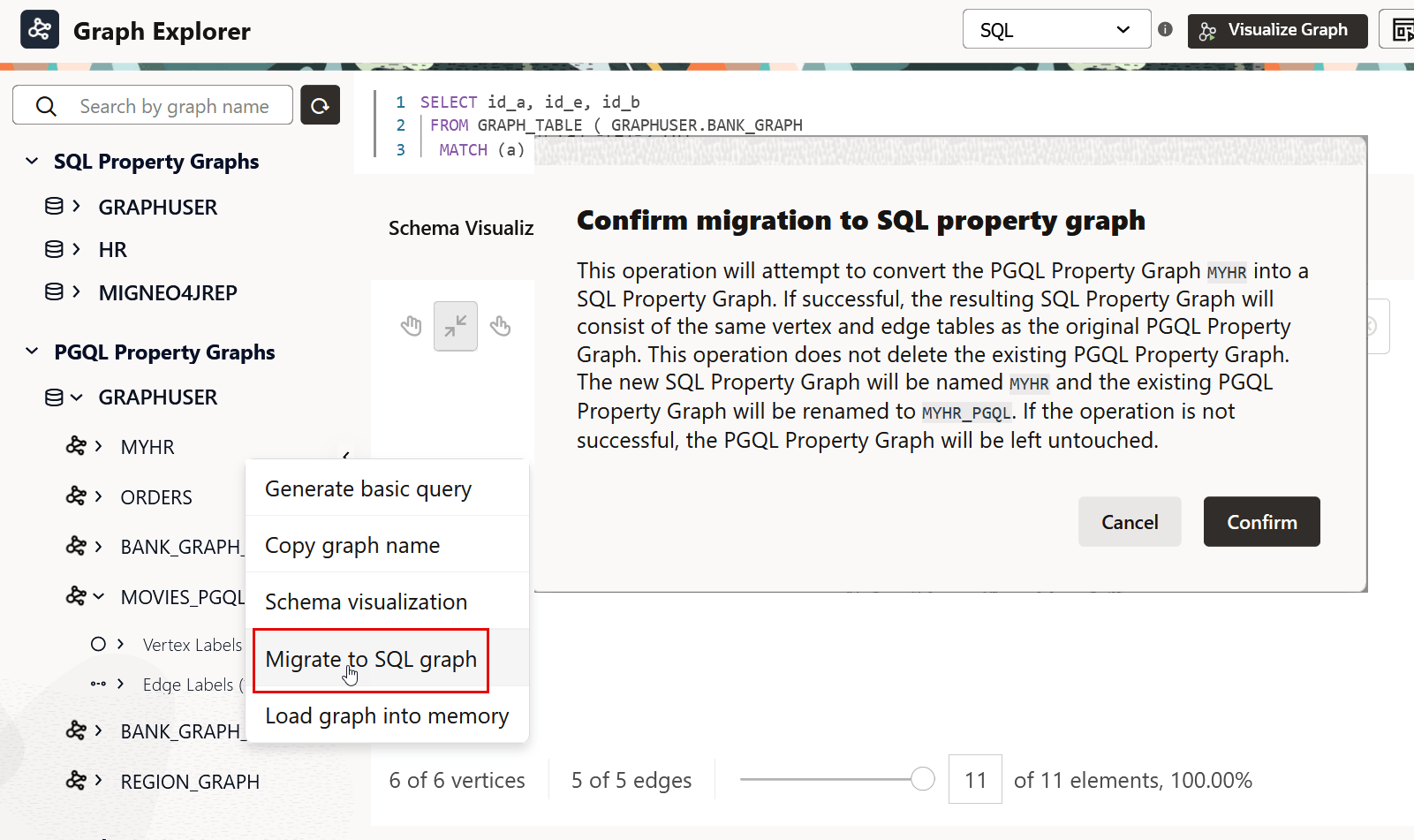1414x840 pixels.
Task: Click the partially visible button after Visualize Graph
Action: 1397,31
